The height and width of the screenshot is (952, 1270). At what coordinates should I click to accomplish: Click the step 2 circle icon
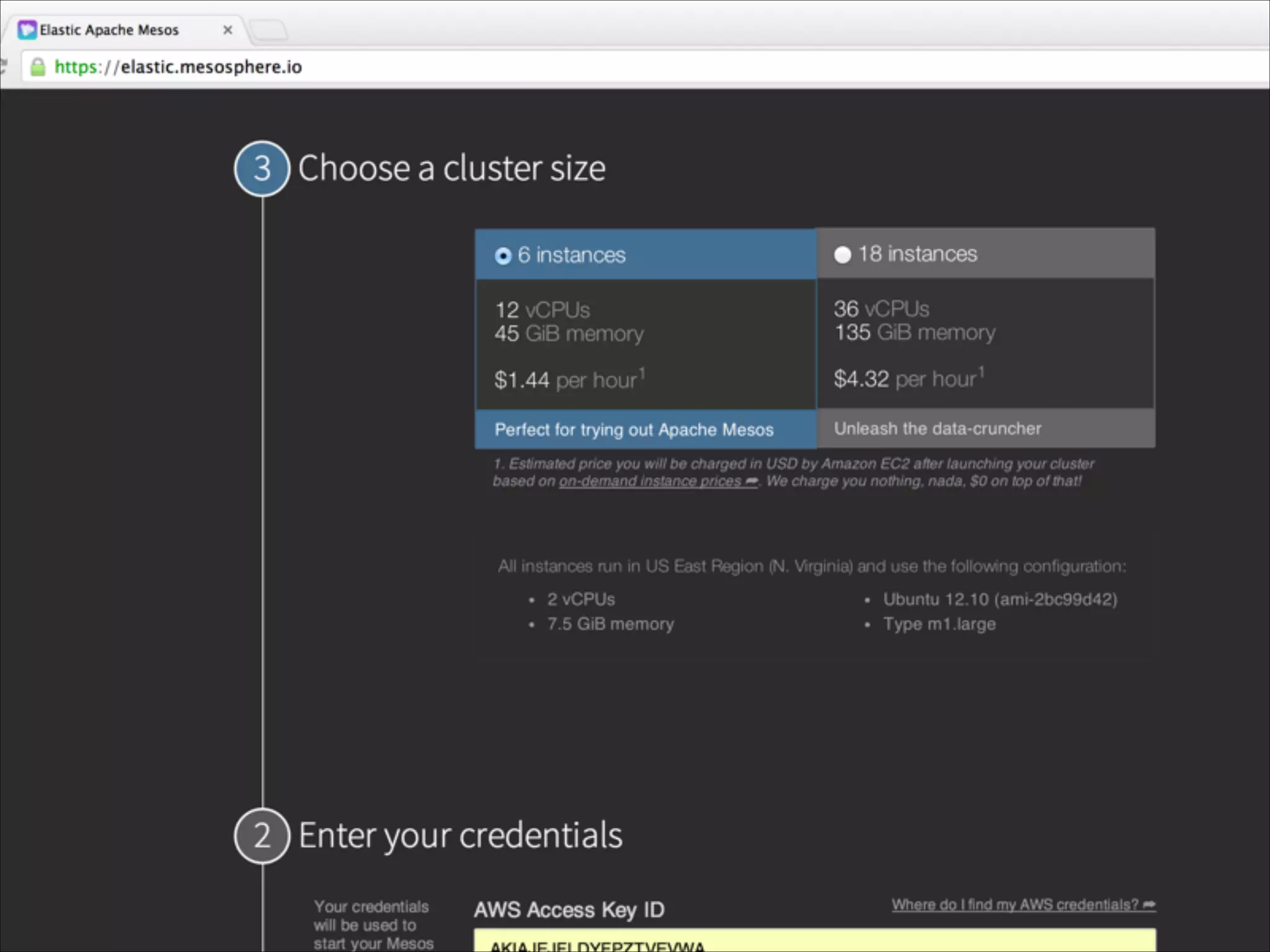(x=262, y=835)
